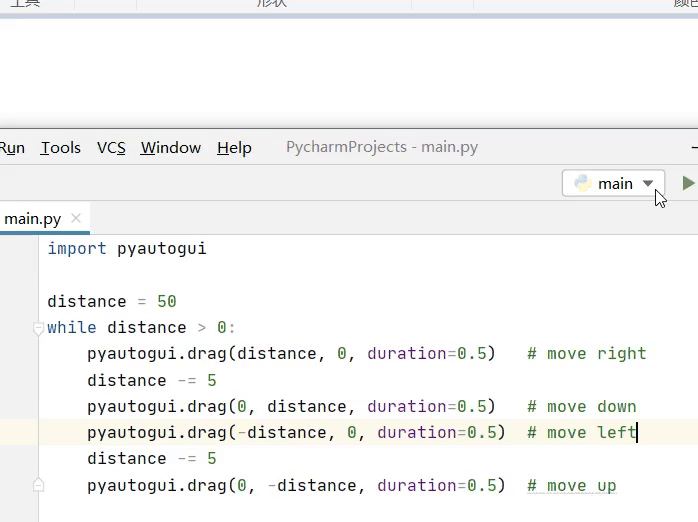Collapse the while loop fold marker
The width and height of the screenshot is (698, 522).
point(38,328)
